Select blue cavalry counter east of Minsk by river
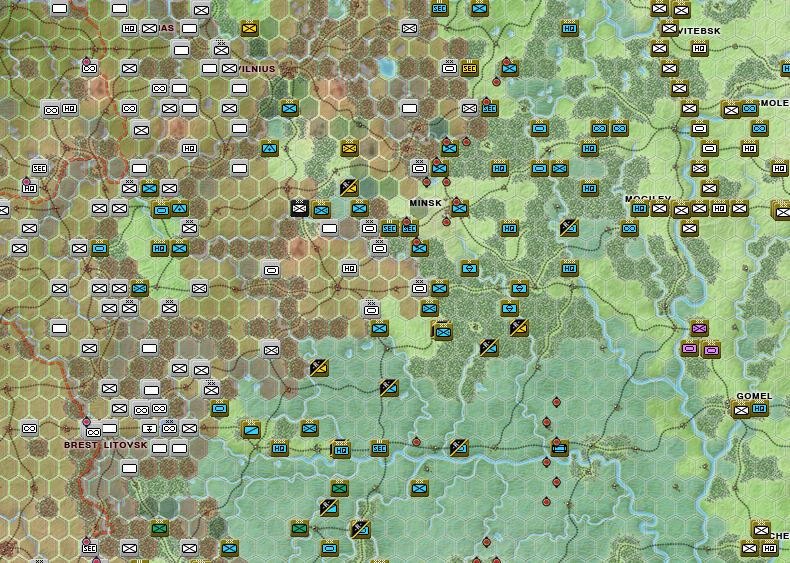The image size is (790, 563). [x=568, y=228]
